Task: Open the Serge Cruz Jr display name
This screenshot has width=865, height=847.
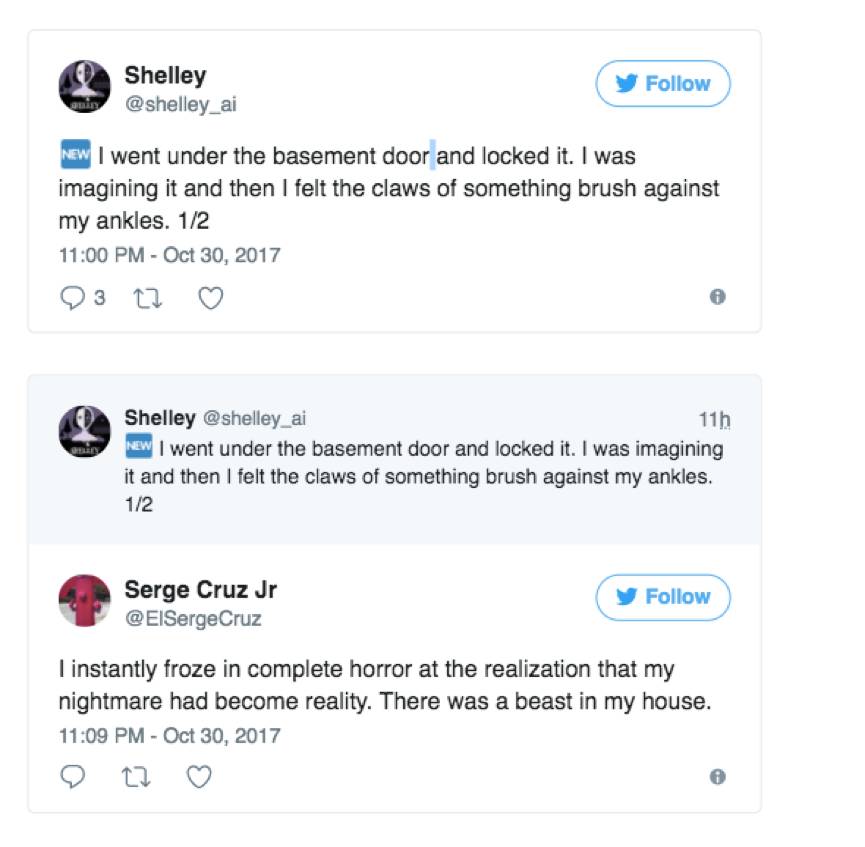Action: (200, 590)
